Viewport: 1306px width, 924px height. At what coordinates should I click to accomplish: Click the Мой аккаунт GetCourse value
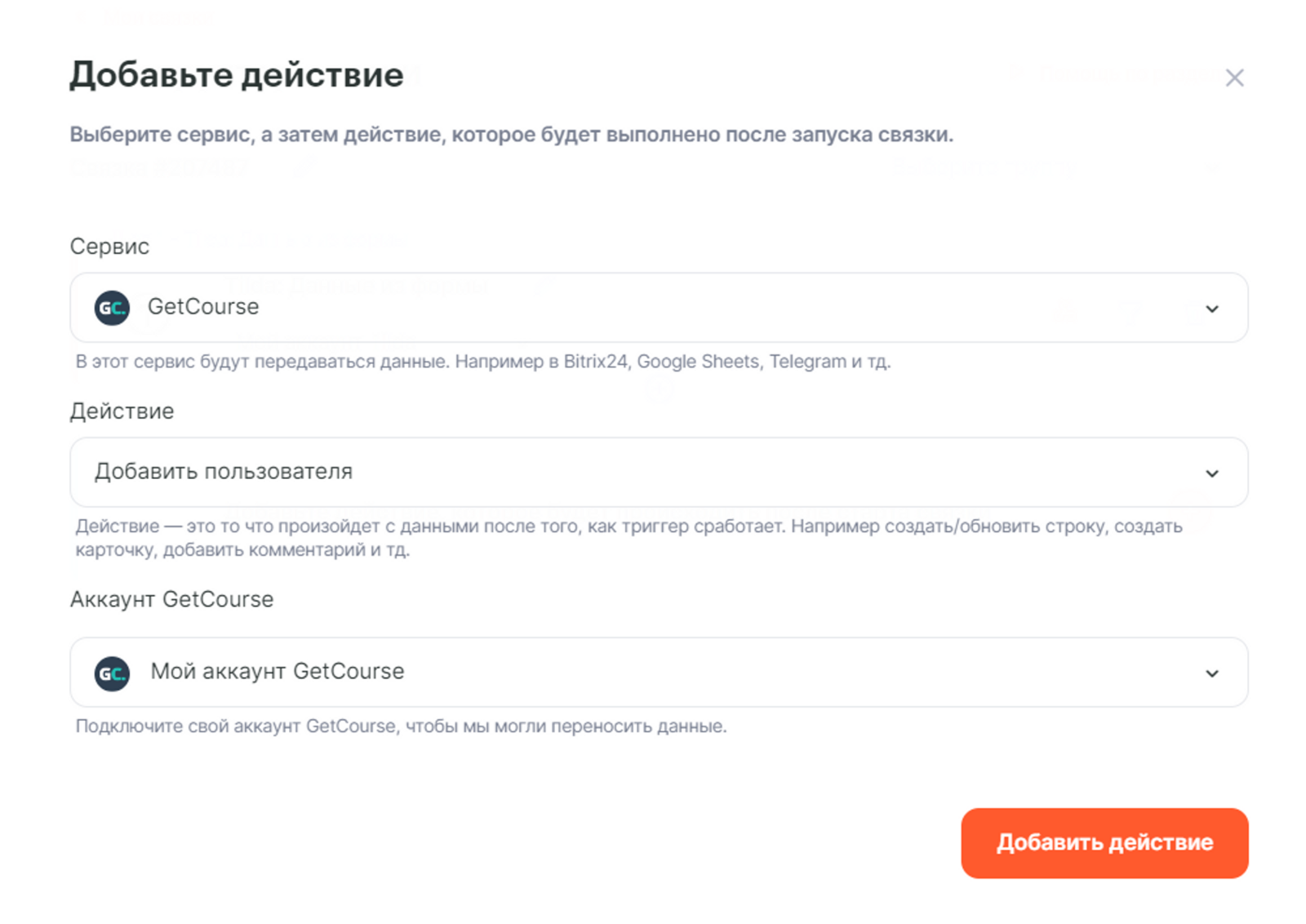(x=278, y=672)
